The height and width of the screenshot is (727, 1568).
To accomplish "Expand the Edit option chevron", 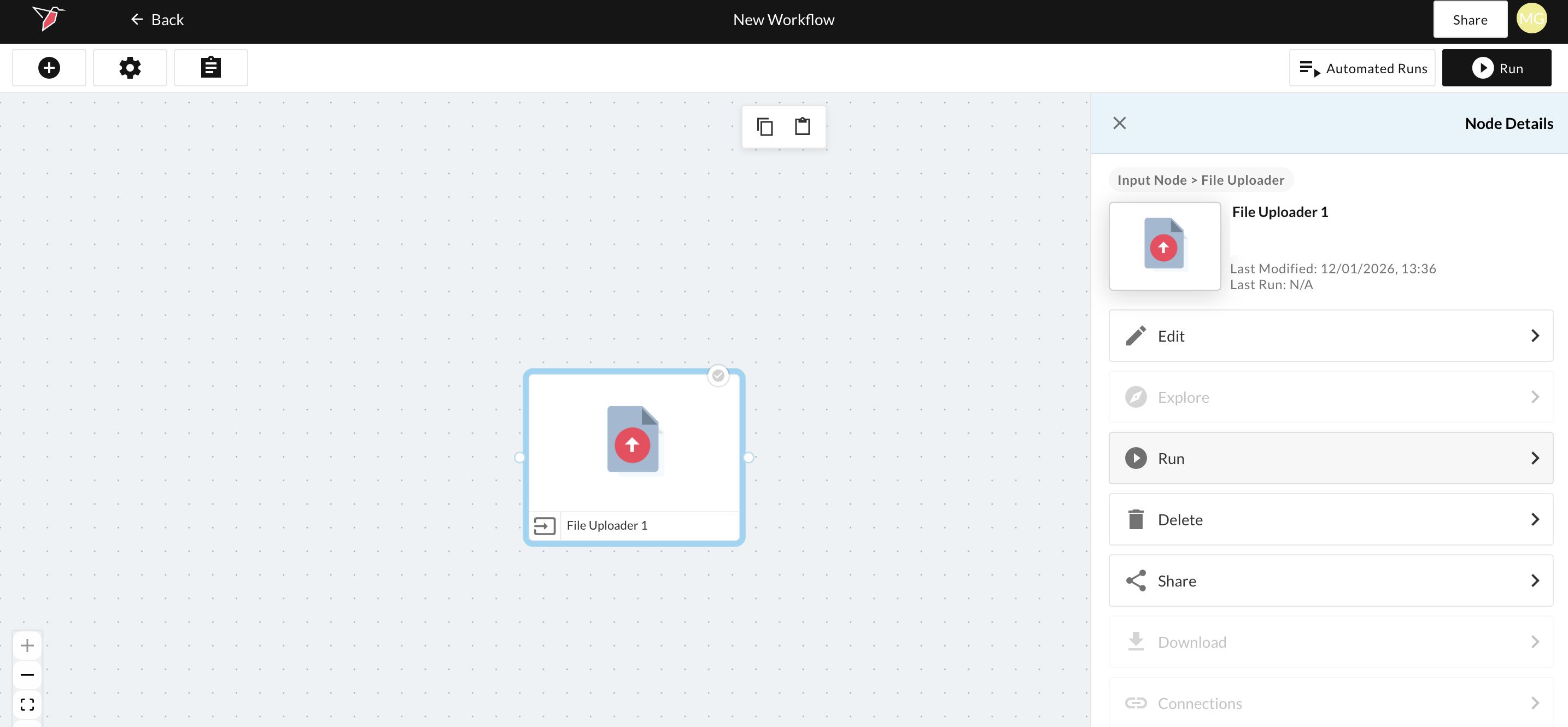I will click(1535, 336).
